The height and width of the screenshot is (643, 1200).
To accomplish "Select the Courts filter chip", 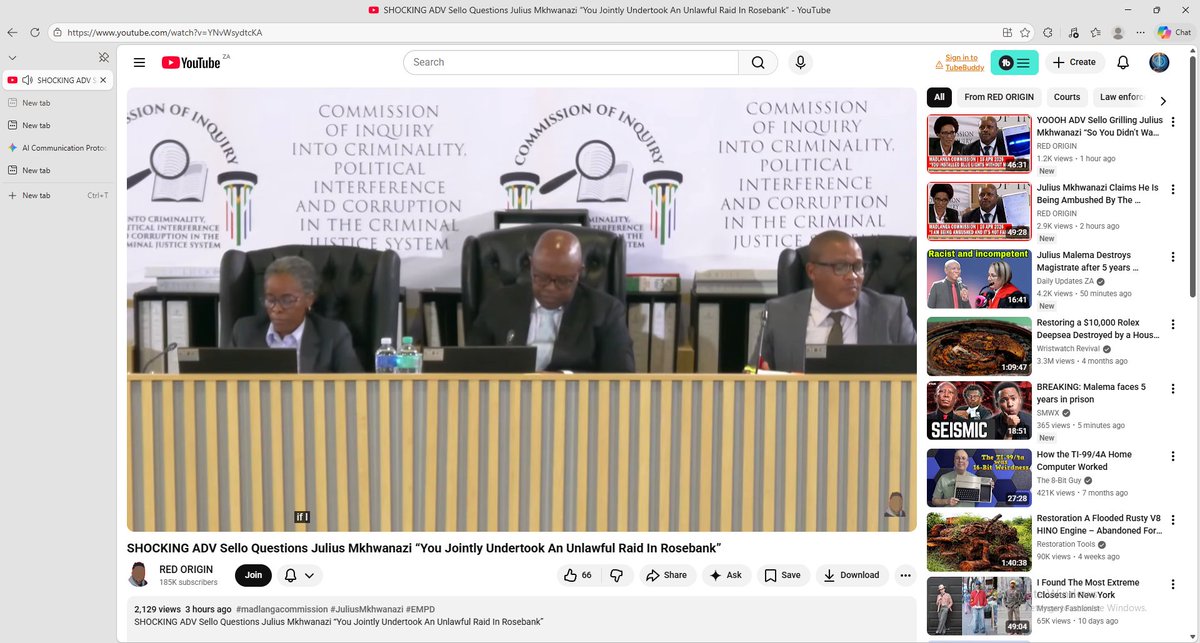I will click(x=1067, y=97).
